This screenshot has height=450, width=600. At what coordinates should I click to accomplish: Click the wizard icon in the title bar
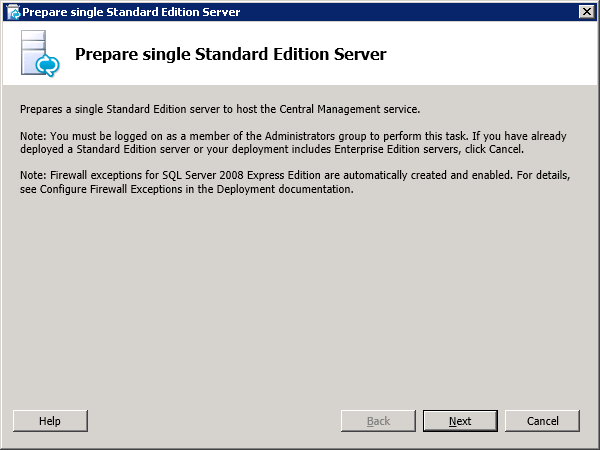(13, 12)
